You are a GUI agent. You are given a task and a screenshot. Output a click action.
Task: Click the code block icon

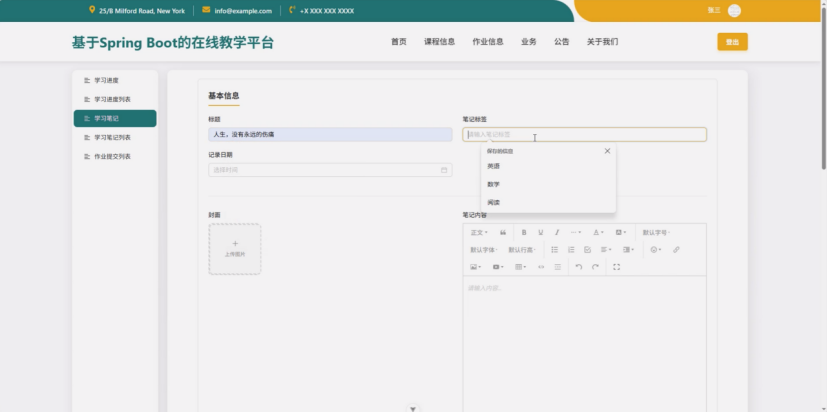point(541,267)
